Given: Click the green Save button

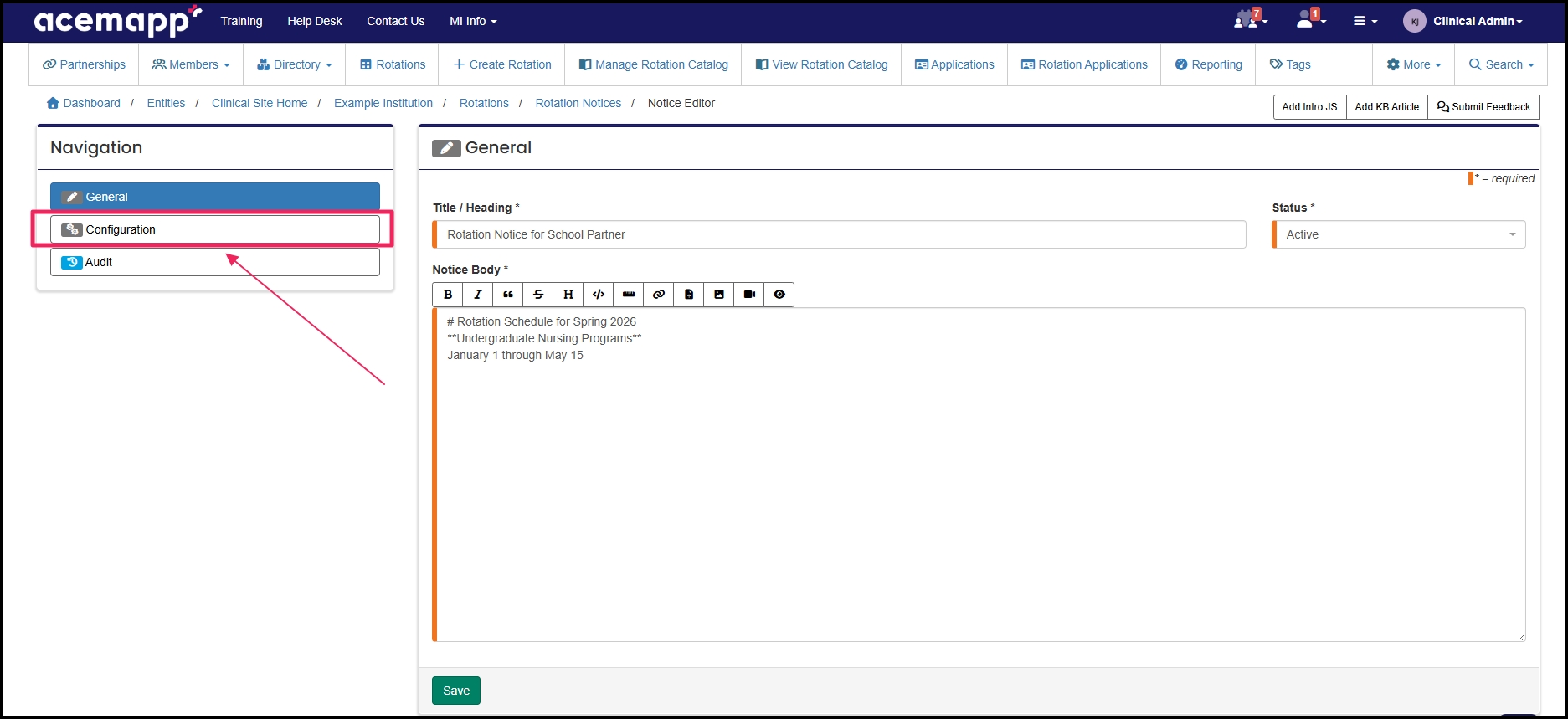Looking at the screenshot, I should tap(456, 691).
